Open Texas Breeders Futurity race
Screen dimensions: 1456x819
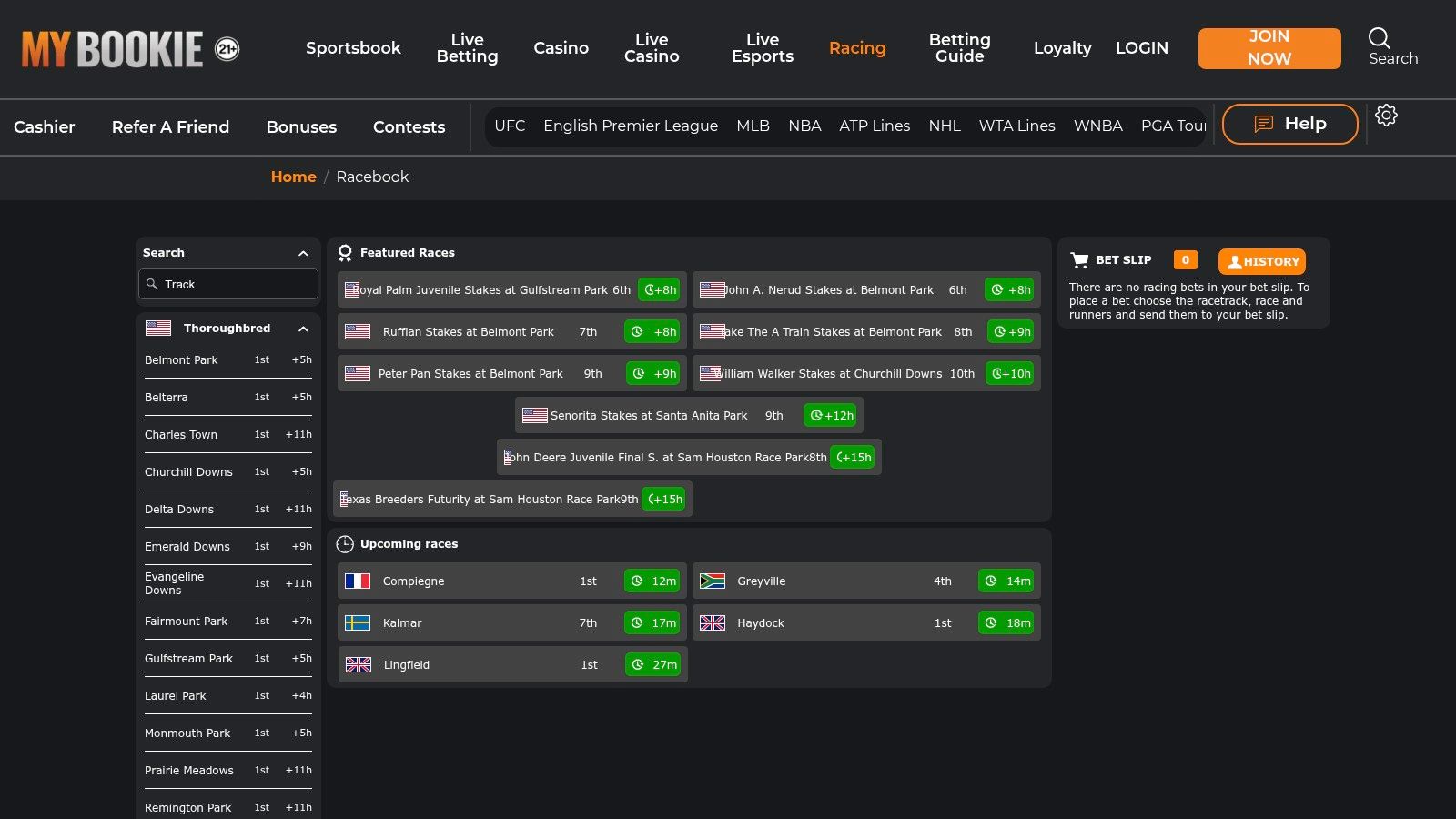point(512,499)
